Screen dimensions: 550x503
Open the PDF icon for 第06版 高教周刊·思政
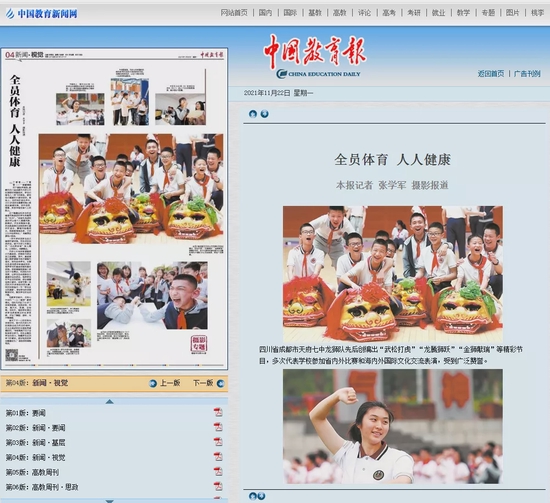point(218,486)
